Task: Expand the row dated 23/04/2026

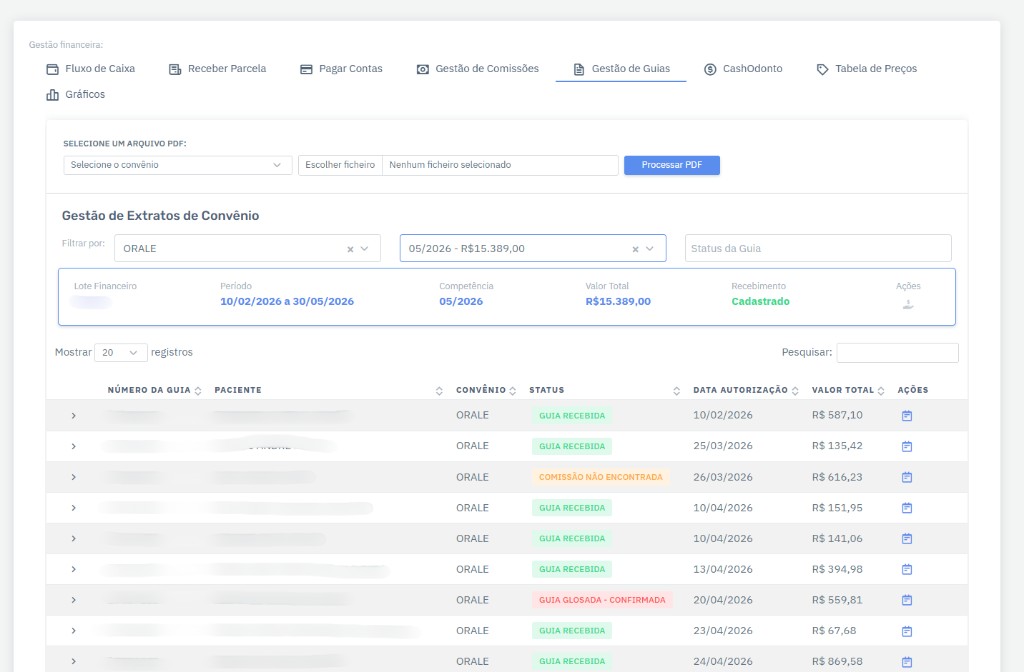Action: click(x=74, y=631)
